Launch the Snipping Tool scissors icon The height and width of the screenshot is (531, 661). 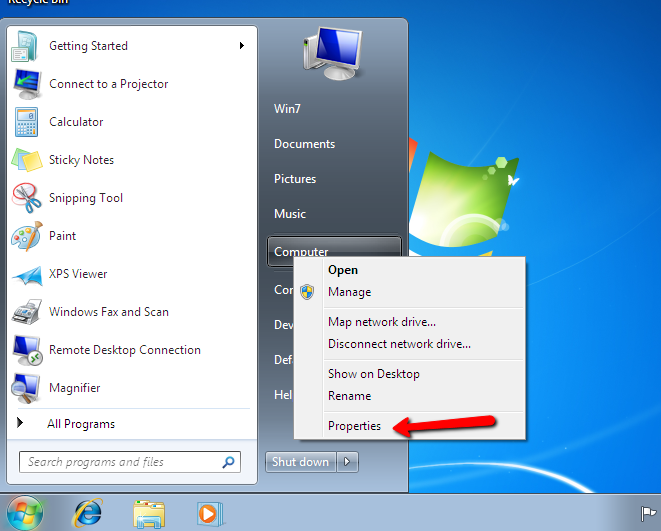pos(27,198)
